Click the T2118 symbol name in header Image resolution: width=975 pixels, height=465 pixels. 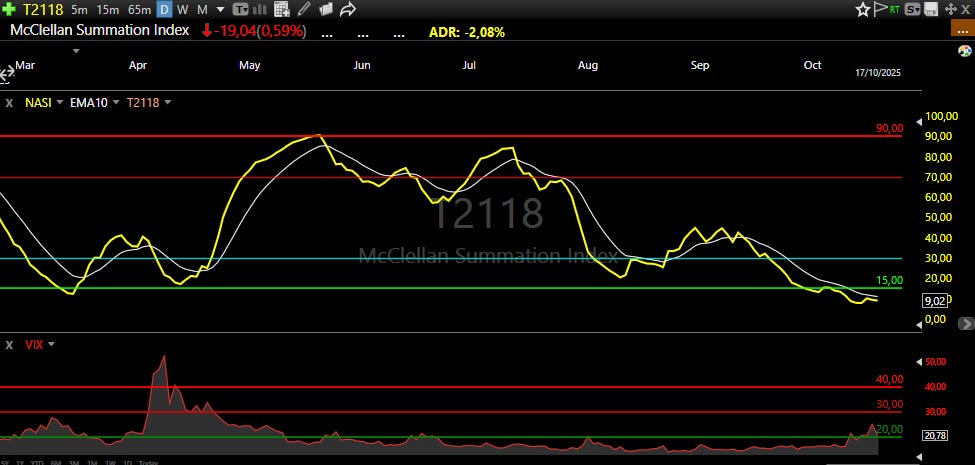(43, 9)
